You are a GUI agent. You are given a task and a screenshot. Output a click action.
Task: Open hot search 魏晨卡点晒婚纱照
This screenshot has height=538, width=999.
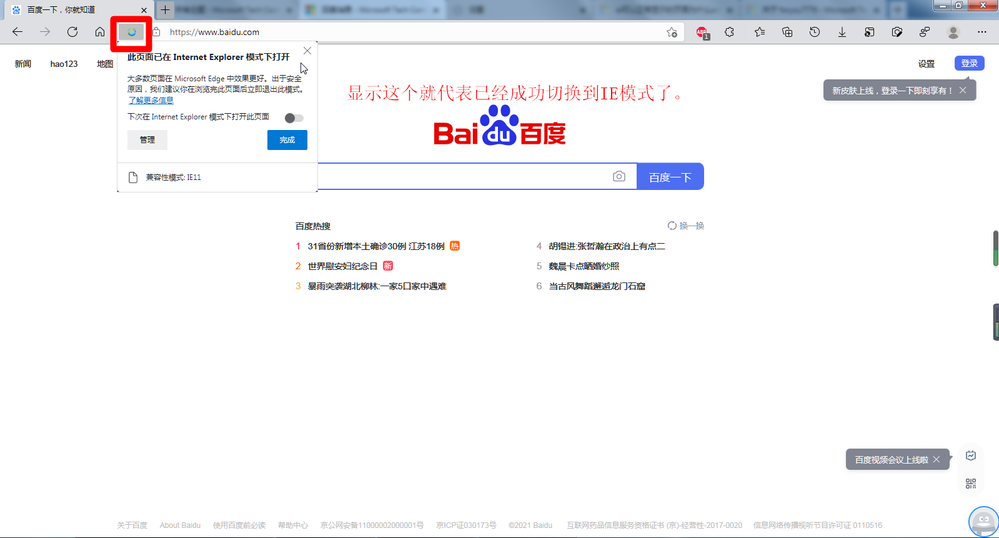584,266
